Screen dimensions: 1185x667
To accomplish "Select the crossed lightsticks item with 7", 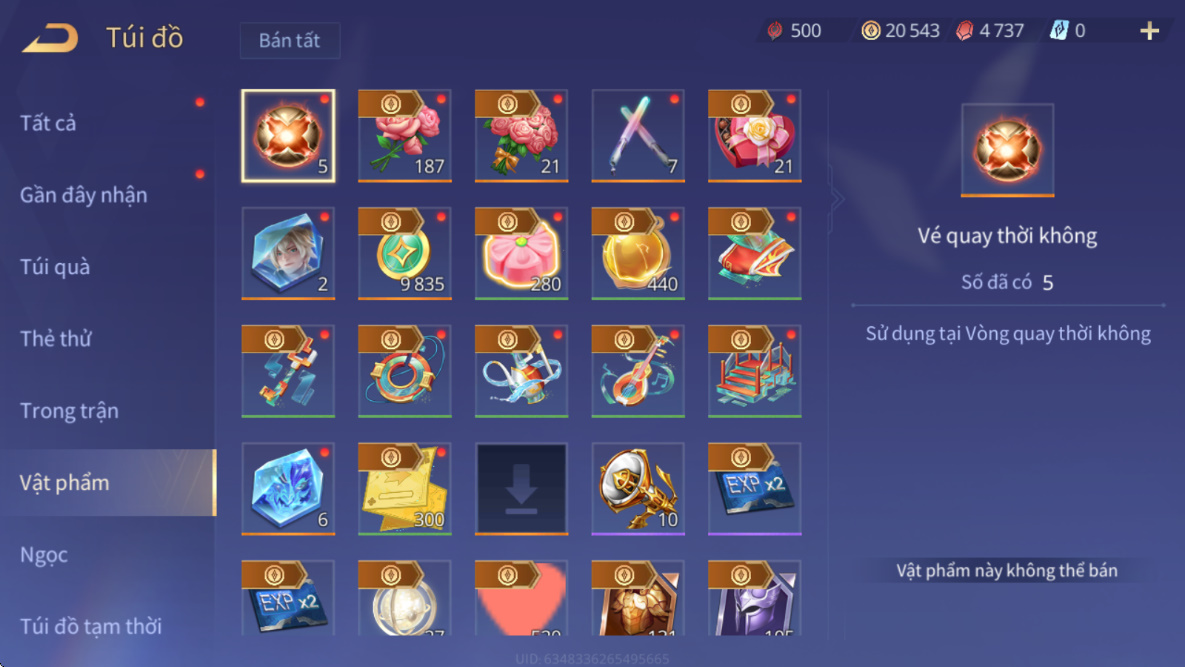I will (x=639, y=136).
